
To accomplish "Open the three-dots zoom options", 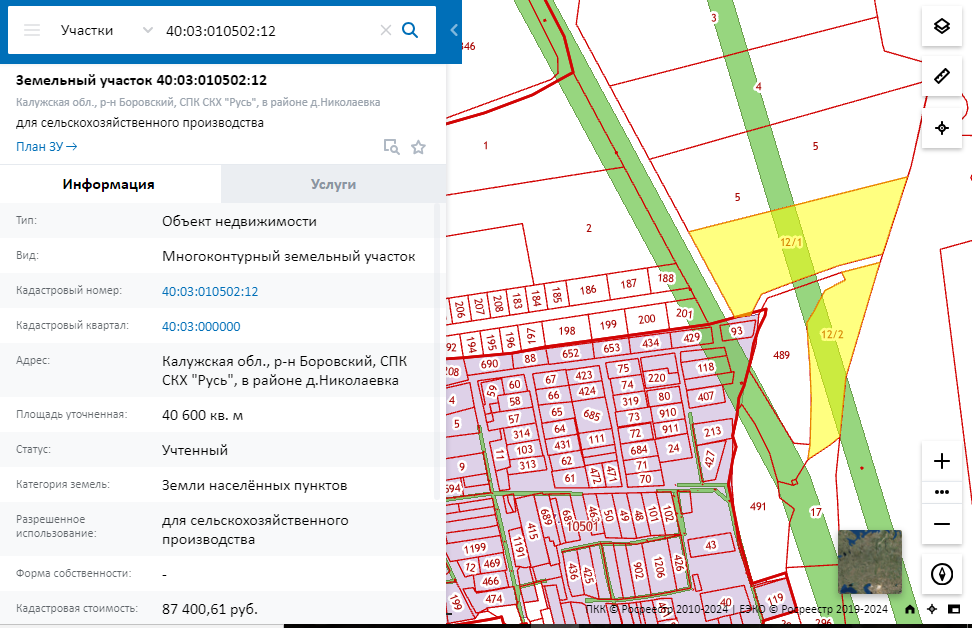I will pyautogui.click(x=942, y=492).
